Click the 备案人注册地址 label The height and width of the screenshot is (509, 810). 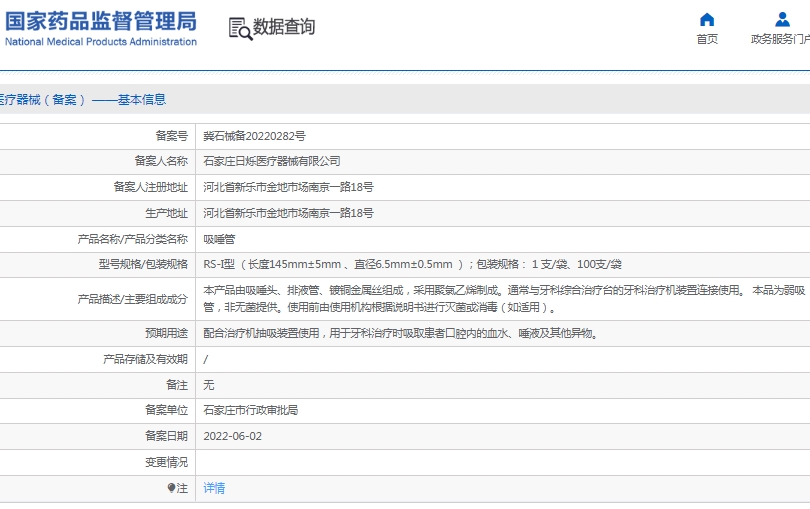pyautogui.click(x=151, y=187)
